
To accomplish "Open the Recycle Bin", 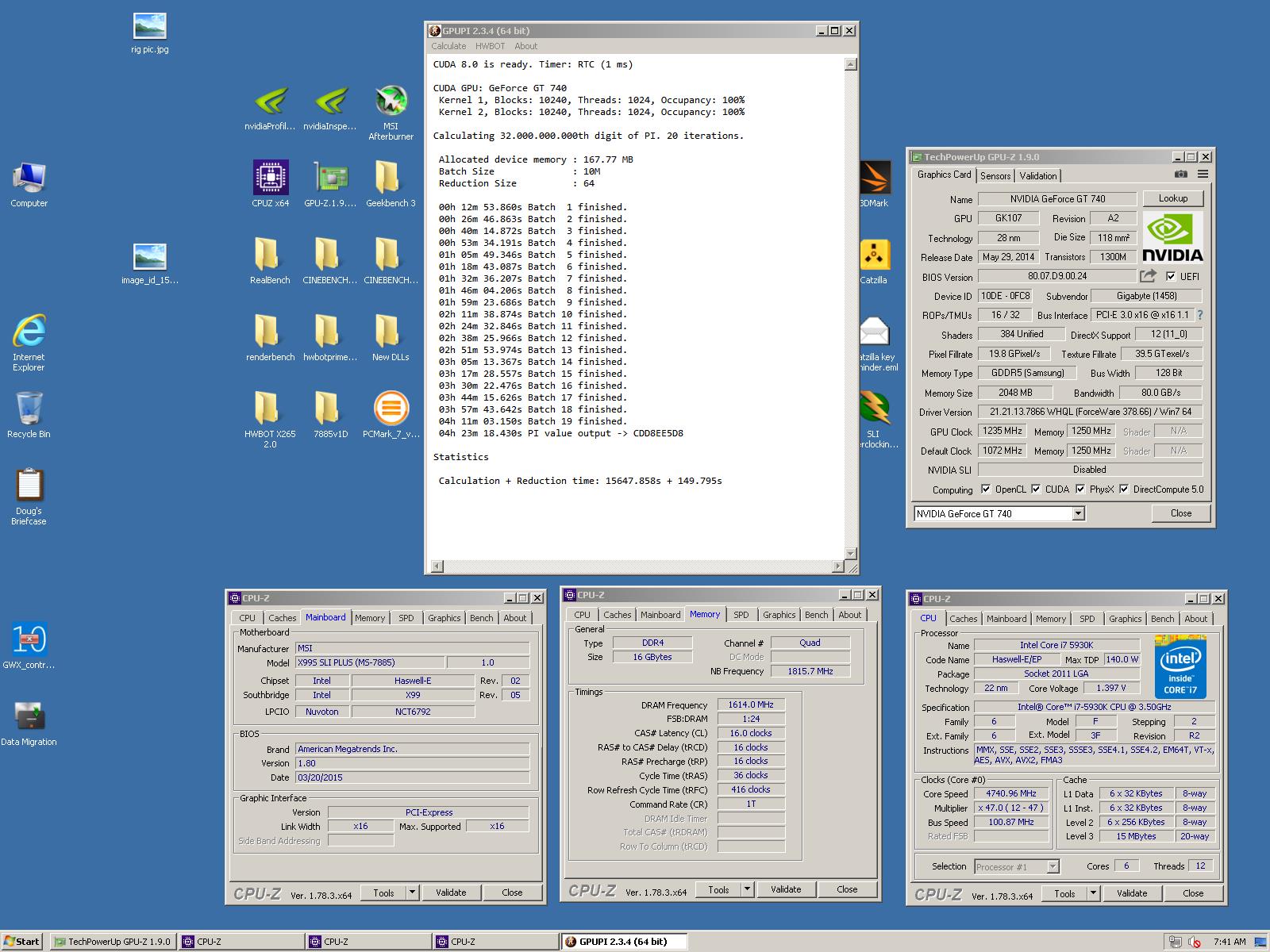I will point(29,415).
